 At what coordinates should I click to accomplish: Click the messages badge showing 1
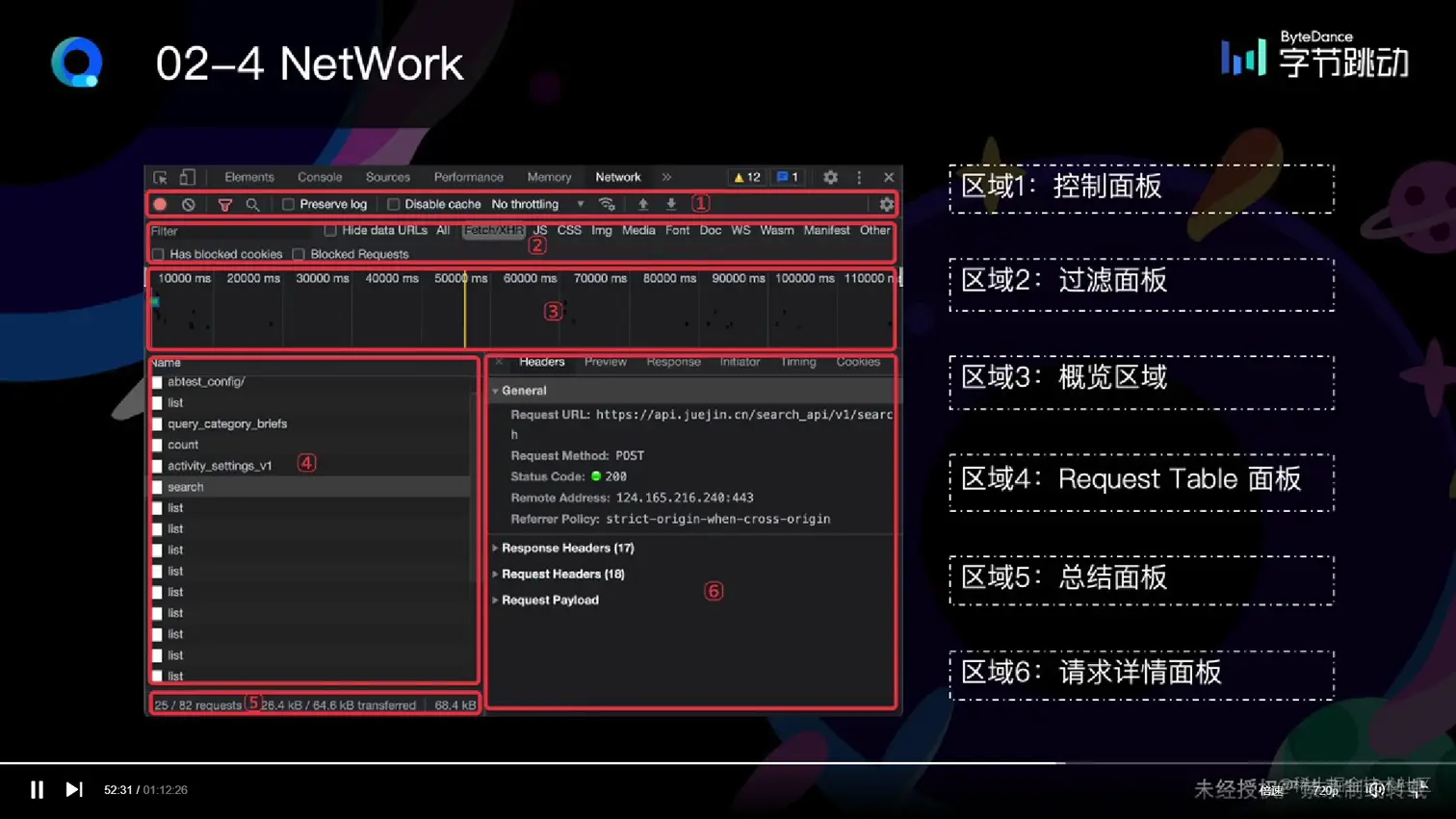pos(788,177)
